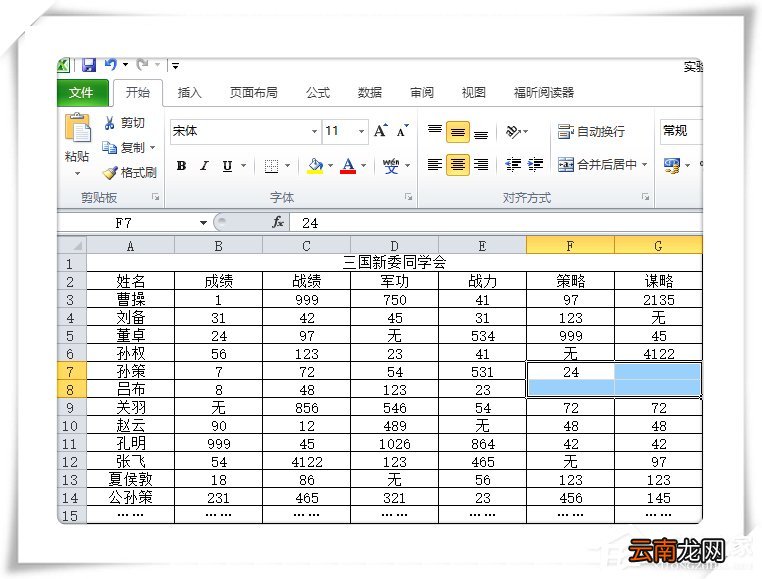Open the 剪贴板 clipboard dialog launcher

point(156,197)
